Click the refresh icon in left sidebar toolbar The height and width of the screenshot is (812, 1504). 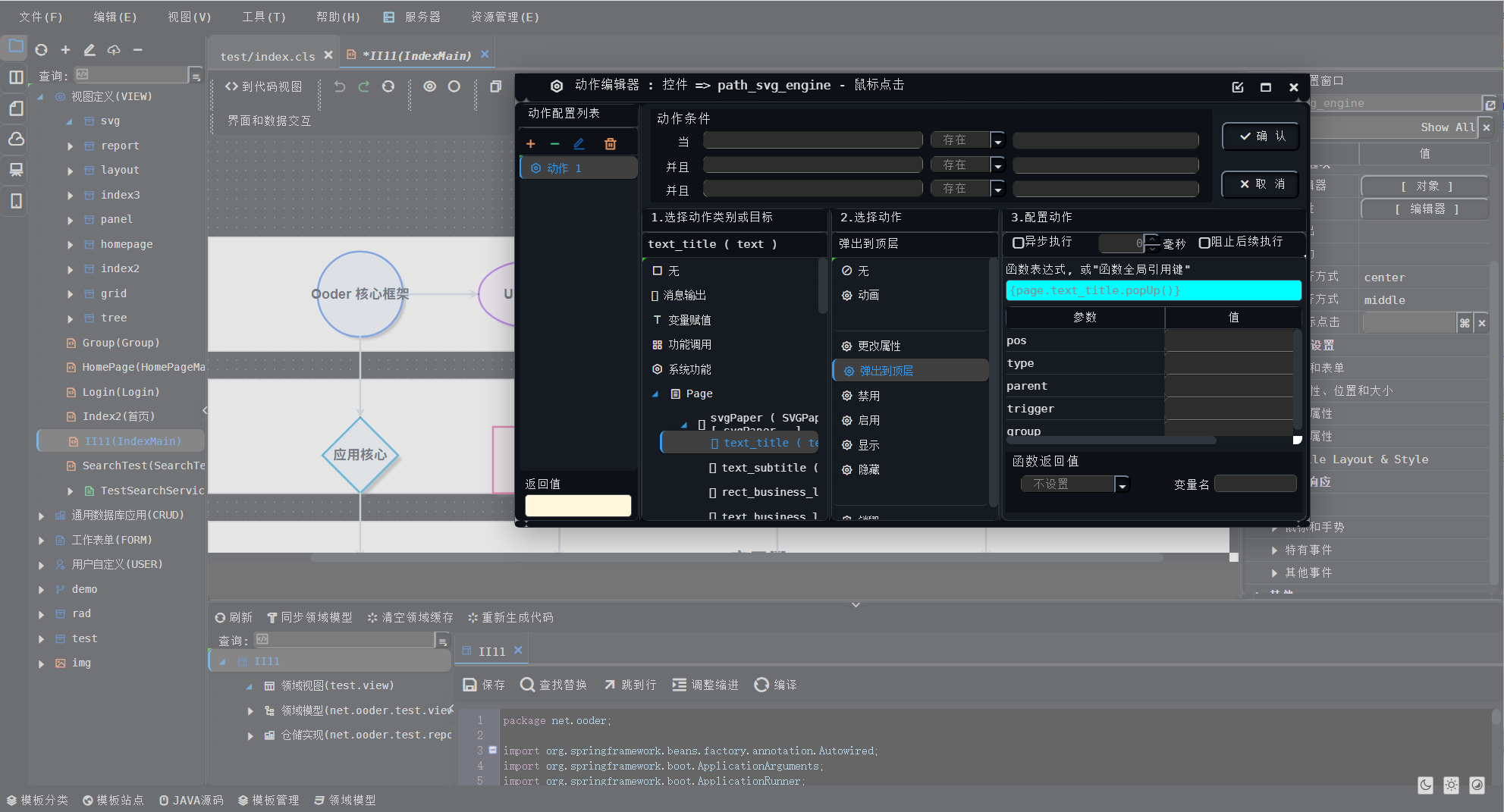point(42,50)
